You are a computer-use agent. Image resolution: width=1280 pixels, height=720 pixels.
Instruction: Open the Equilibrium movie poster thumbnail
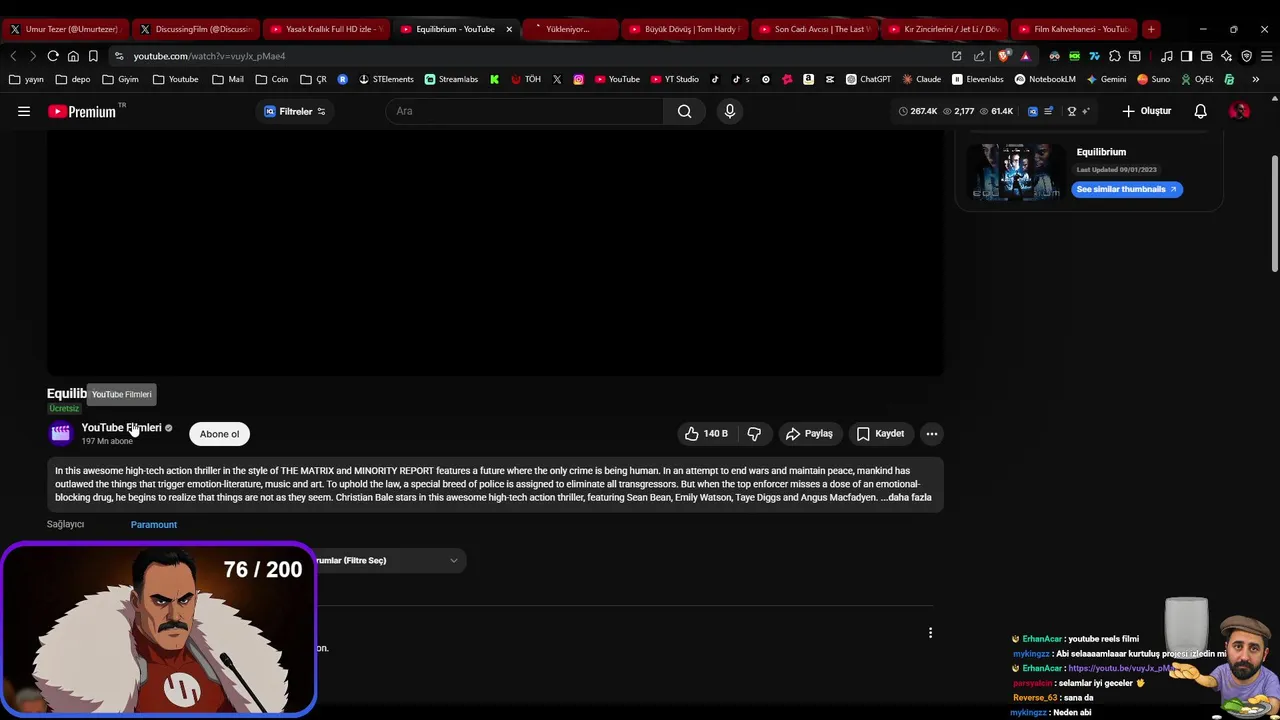1018,171
